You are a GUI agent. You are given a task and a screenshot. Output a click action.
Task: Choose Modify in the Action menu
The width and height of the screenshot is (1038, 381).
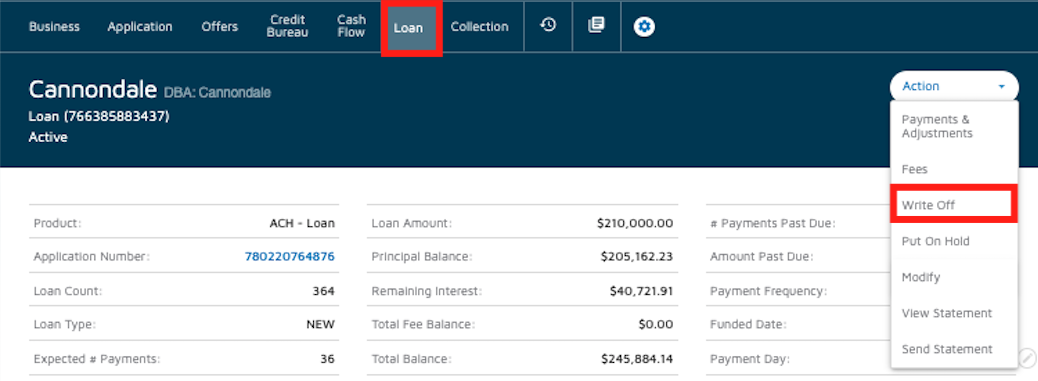point(954,277)
